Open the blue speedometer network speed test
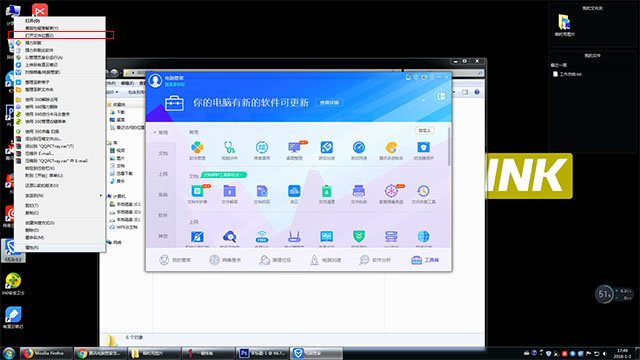 [x=359, y=147]
